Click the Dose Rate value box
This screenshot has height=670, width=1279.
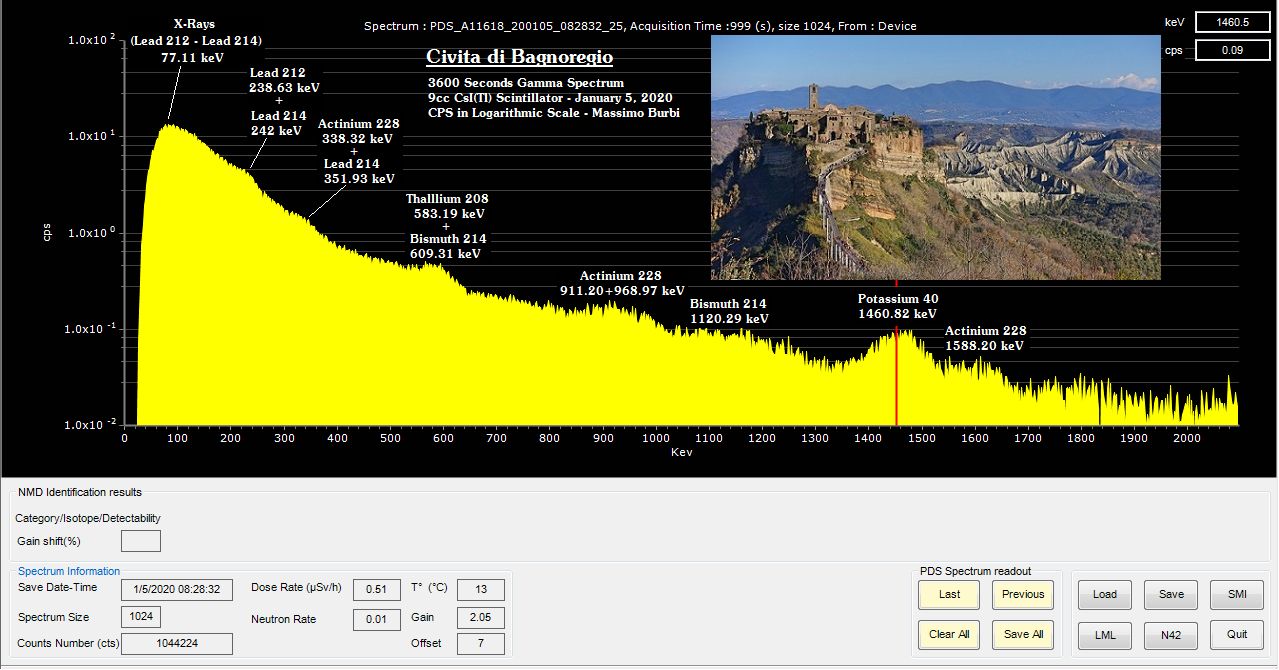coord(376,589)
